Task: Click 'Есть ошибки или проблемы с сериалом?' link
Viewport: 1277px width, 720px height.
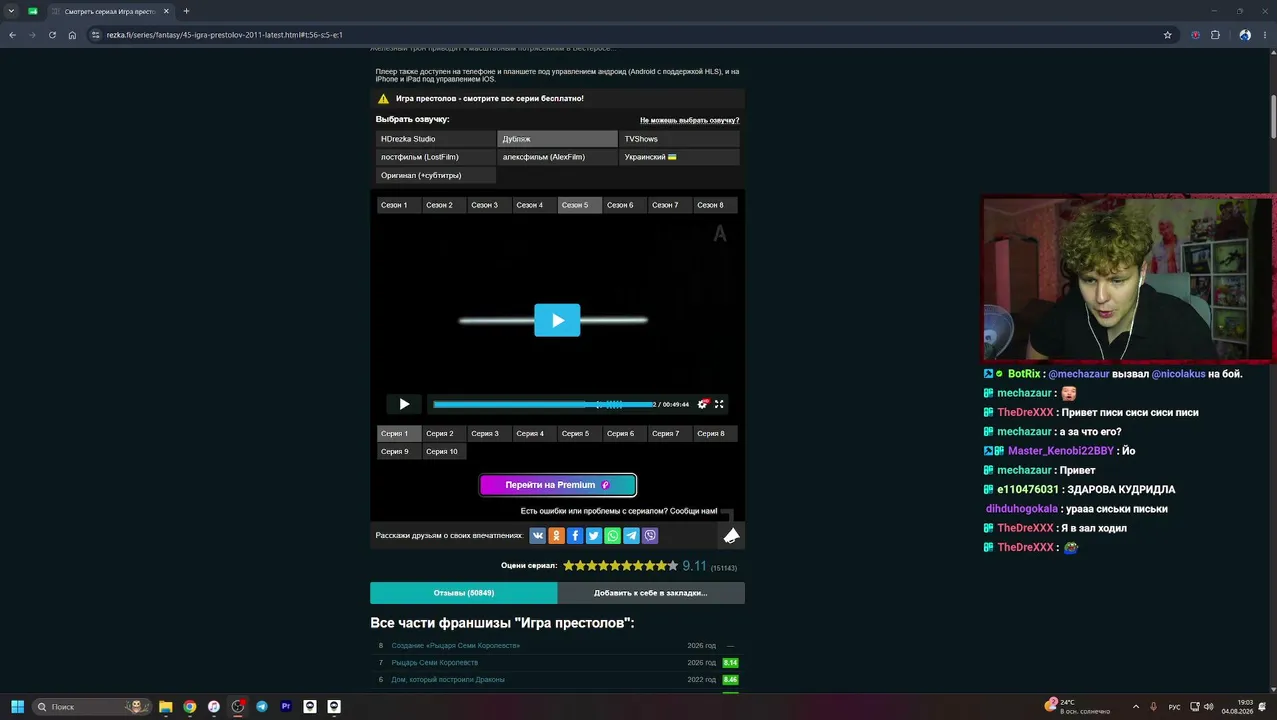Action: click(619, 511)
